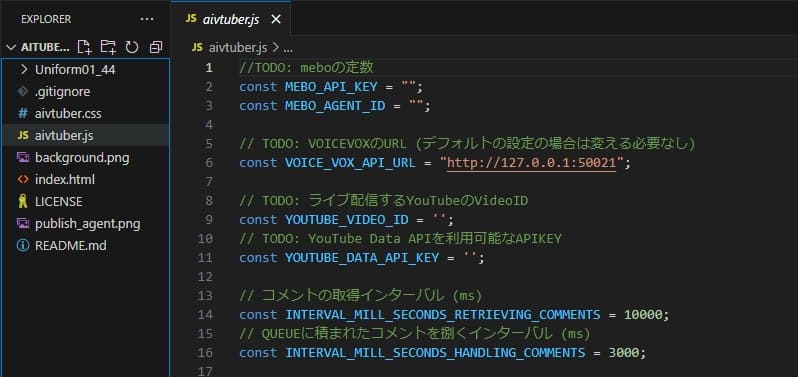
Task: Refresh the Explorer file tree
Action: [132, 47]
